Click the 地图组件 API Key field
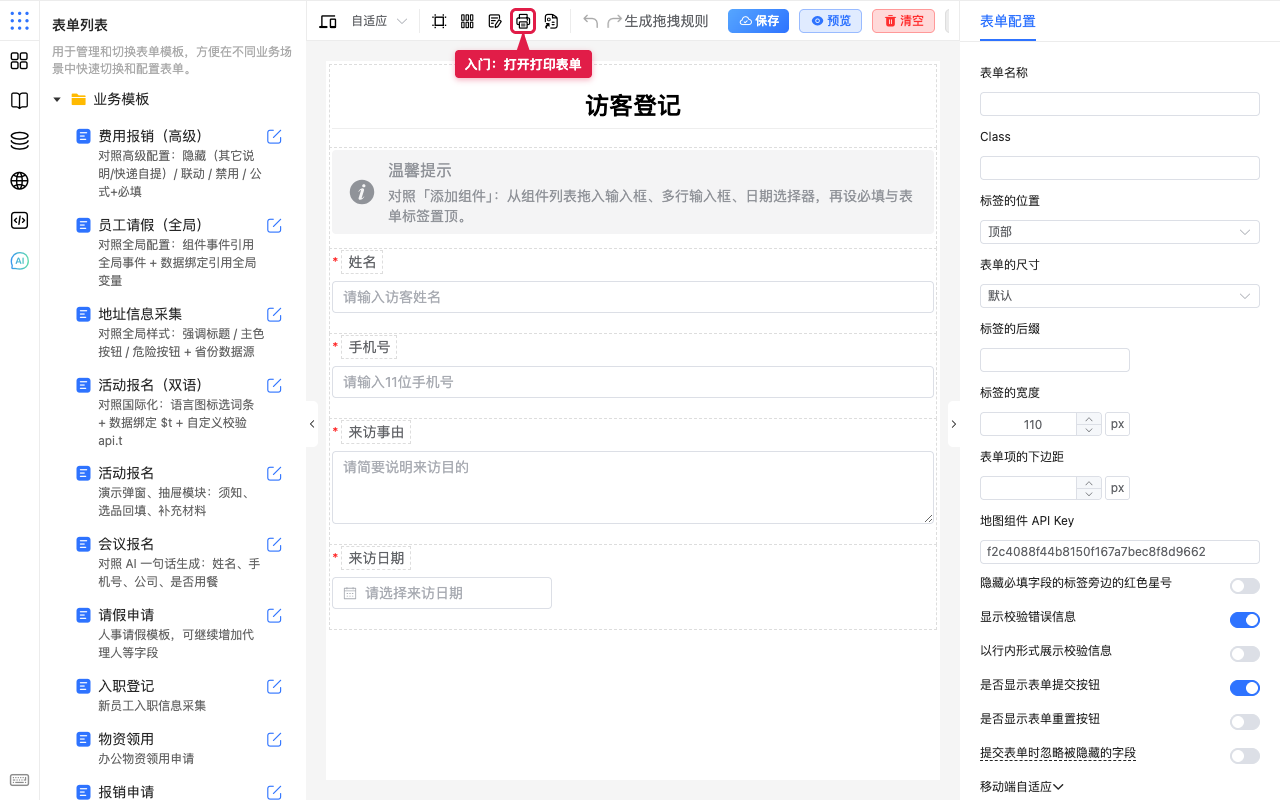1280x800 pixels. pyautogui.click(x=1119, y=552)
